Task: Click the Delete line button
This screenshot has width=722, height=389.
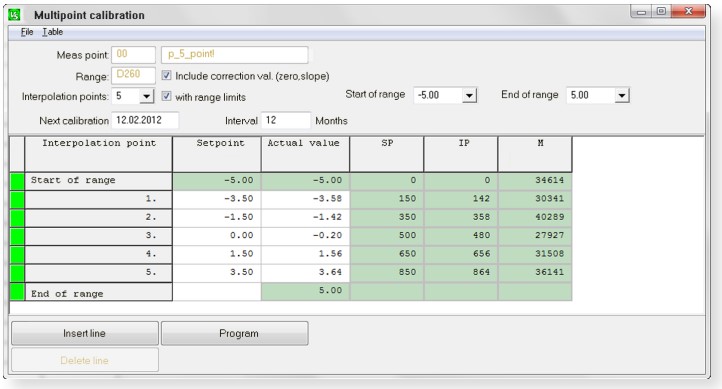Action: coord(85,360)
